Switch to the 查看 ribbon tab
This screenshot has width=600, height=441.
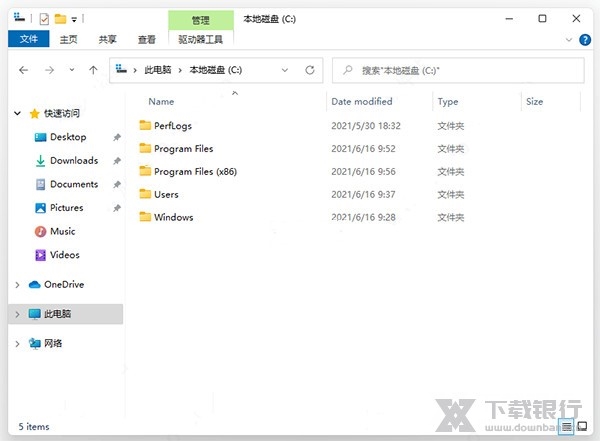pos(147,39)
